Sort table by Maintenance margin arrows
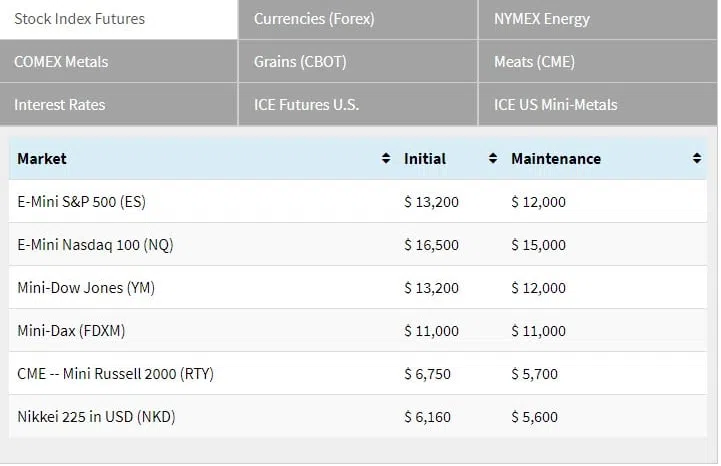The width and height of the screenshot is (721, 466). [x=697, y=159]
